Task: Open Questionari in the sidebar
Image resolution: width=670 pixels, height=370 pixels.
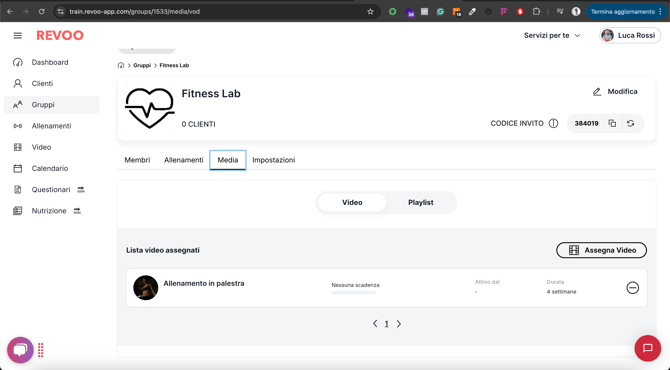Action: tap(51, 190)
